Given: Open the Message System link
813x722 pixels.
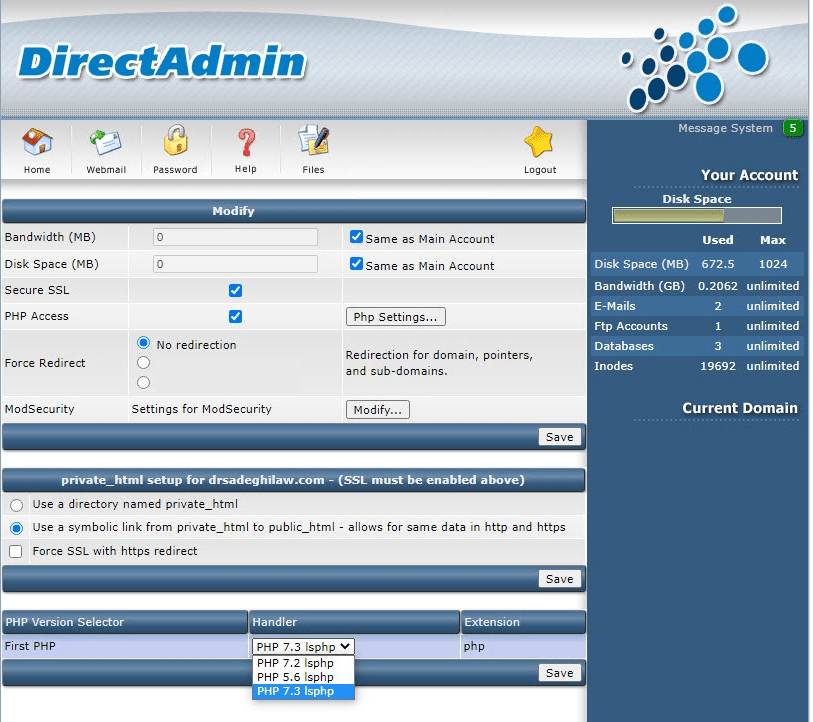Looking at the screenshot, I should 725,128.
